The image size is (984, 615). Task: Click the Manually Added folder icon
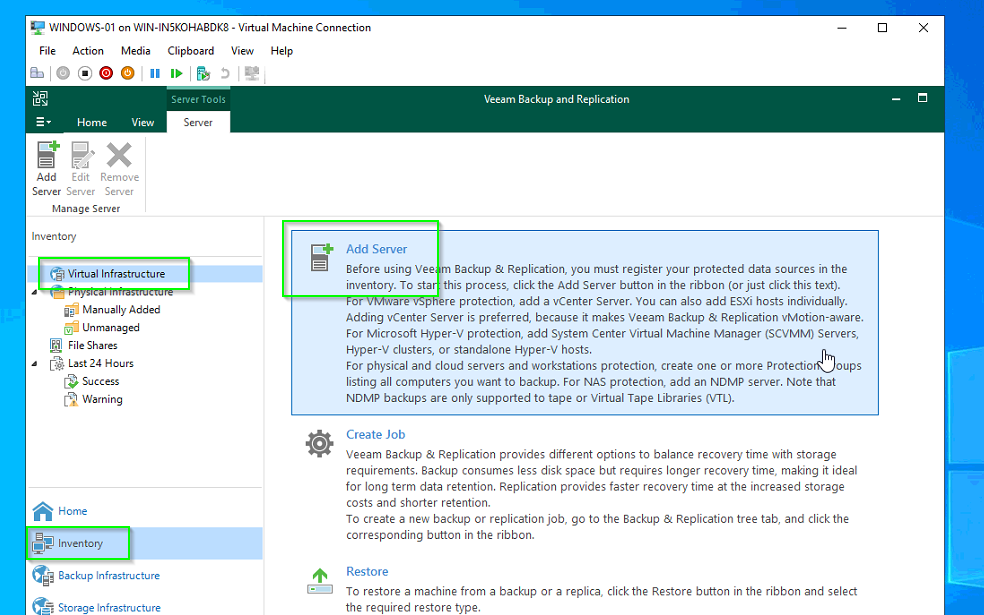pyautogui.click(x=71, y=309)
